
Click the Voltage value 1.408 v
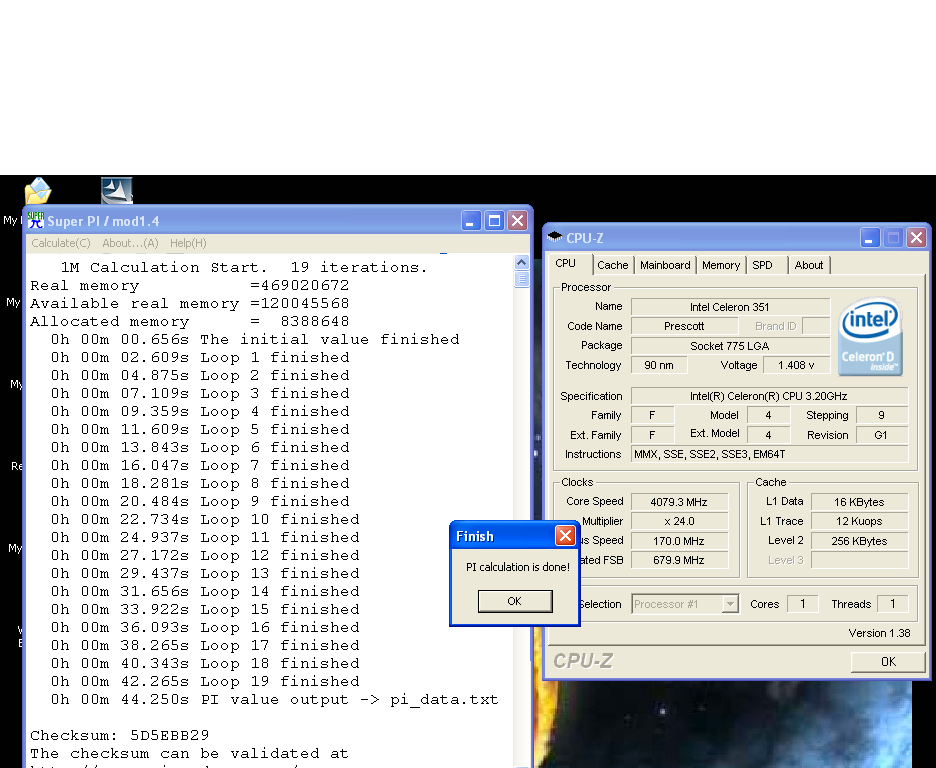click(796, 365)
